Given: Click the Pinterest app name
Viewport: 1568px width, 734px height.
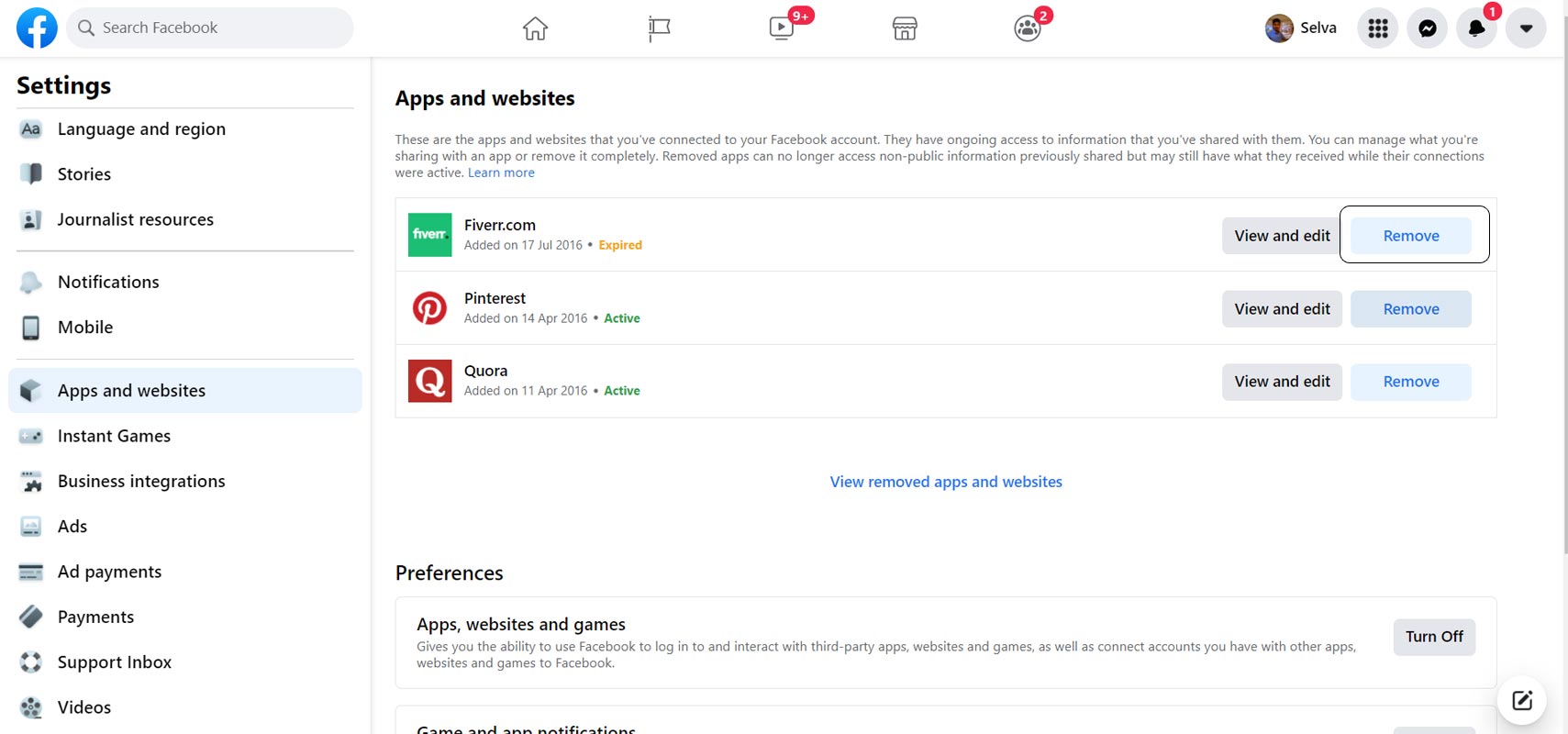Looking at the screenshot, I should point(495,298).
